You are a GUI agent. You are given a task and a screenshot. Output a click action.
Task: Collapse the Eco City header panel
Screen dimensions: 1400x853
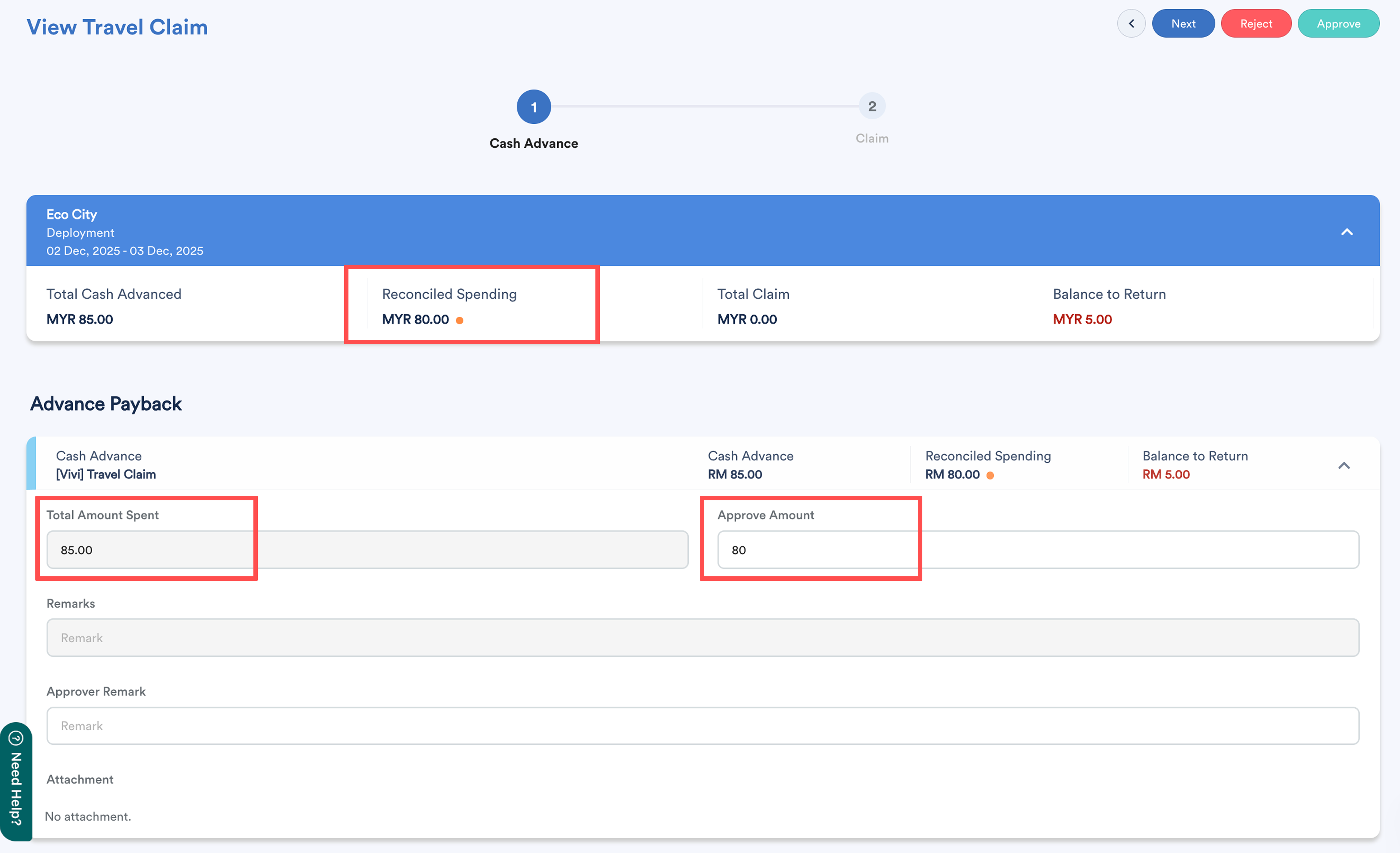(1346, 231)
